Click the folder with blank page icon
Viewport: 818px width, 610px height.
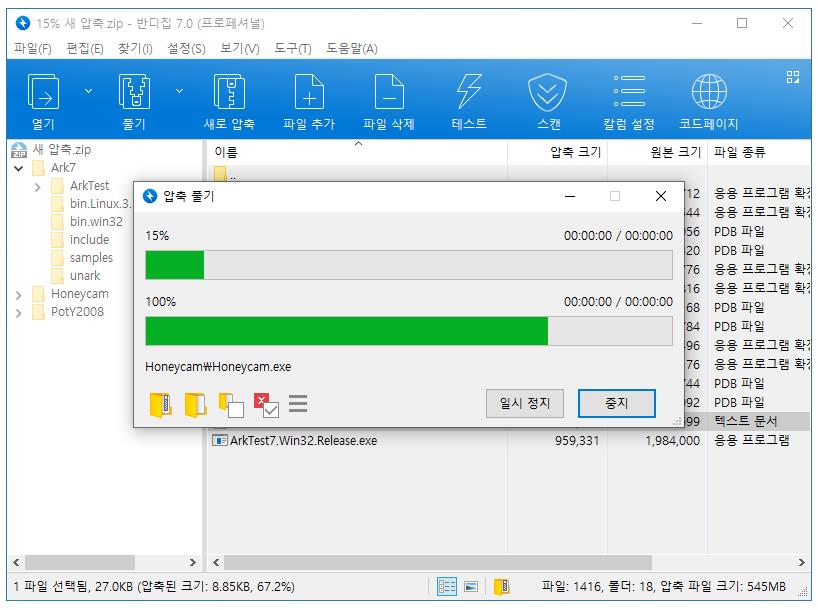pyautogui.click(x=231, y=405)
